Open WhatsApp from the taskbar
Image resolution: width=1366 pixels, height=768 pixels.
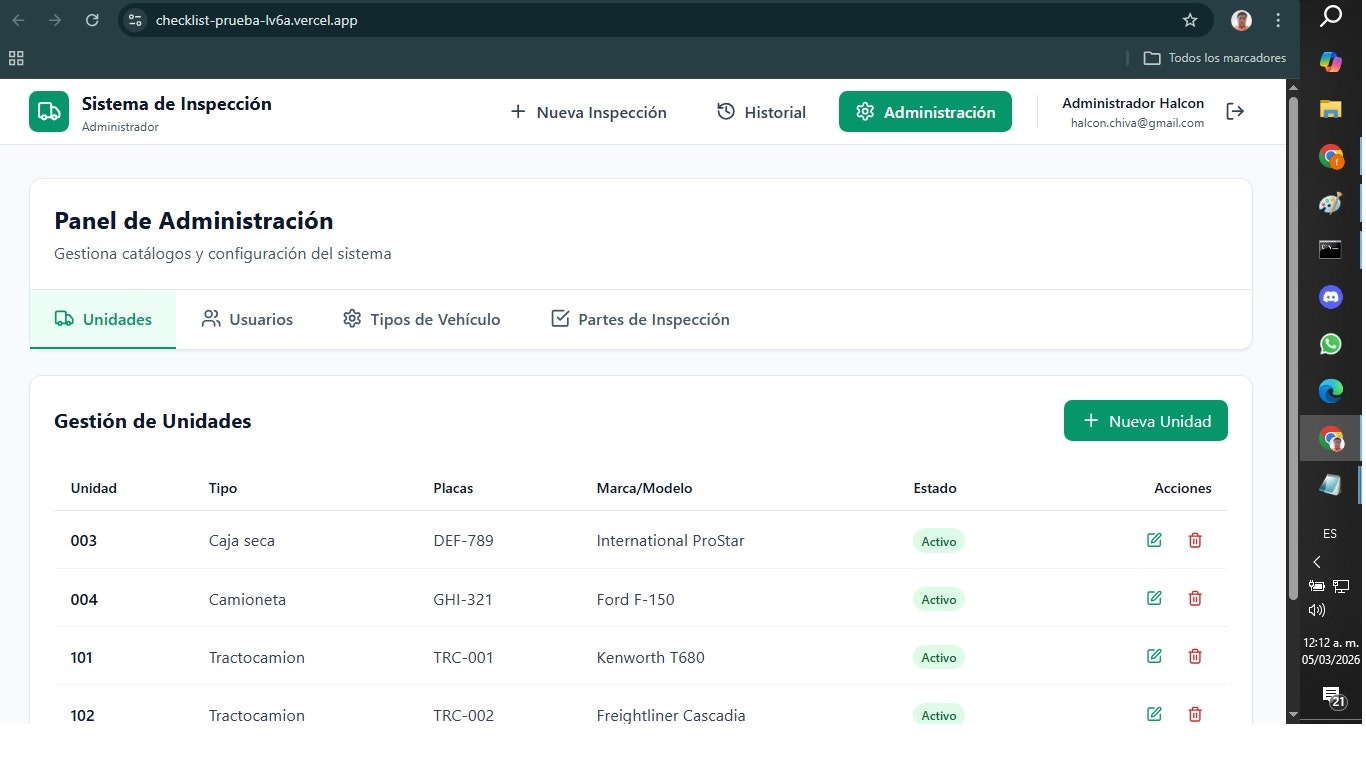point(1330,343)
